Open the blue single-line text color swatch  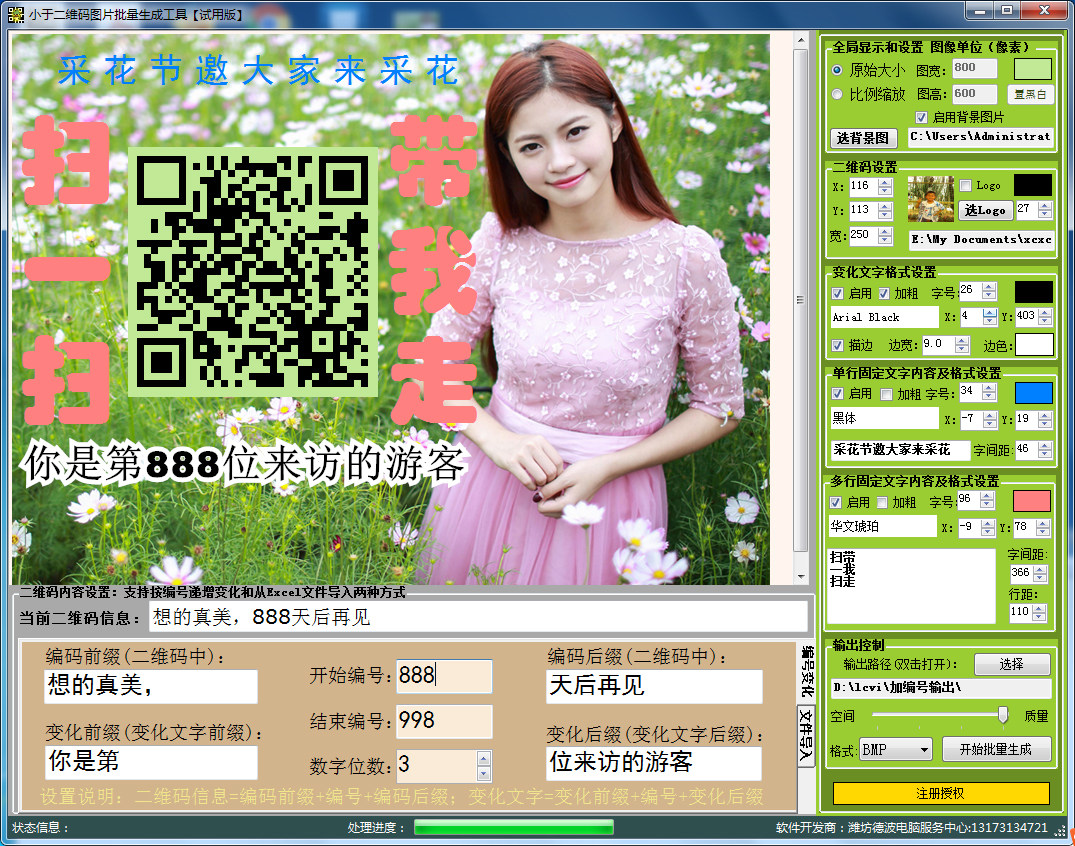tap(1034, 393)
